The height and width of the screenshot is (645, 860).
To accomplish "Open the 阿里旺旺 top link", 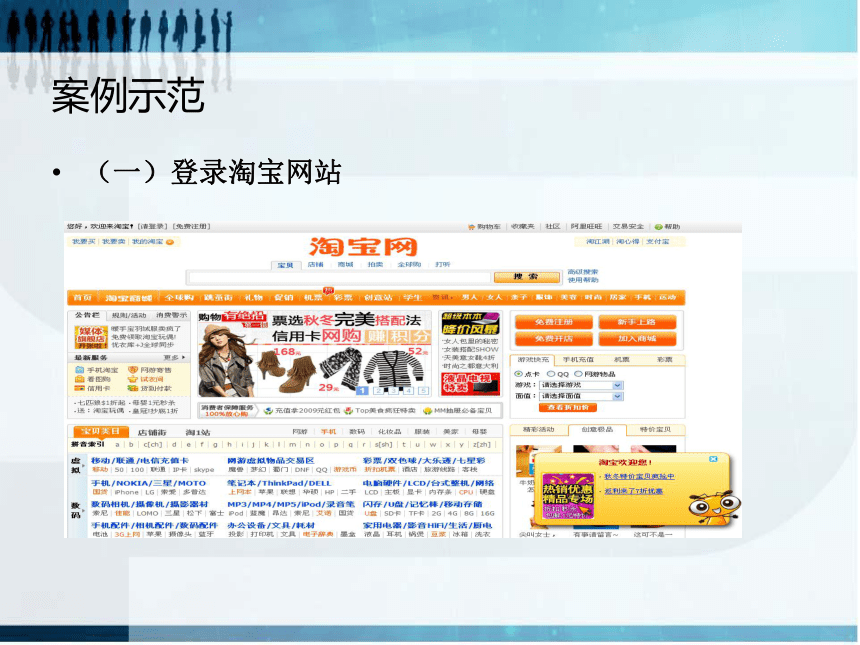I will pyautogui.click(x=586, y=227).
